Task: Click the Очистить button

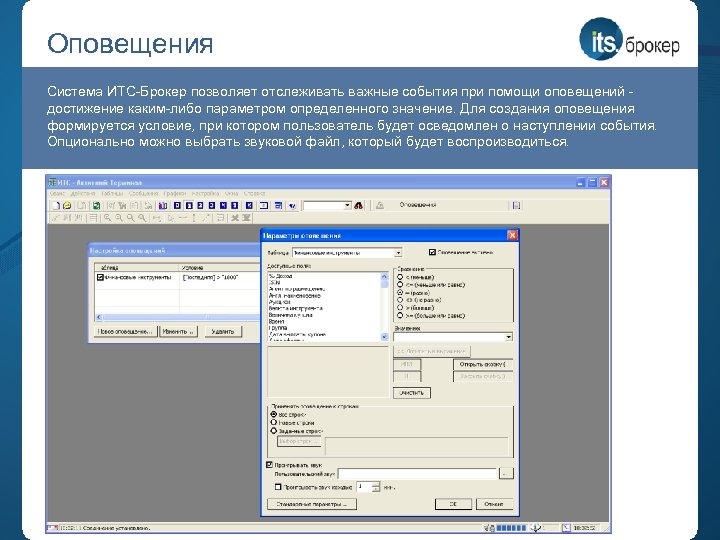Action: tap(411, 393)
